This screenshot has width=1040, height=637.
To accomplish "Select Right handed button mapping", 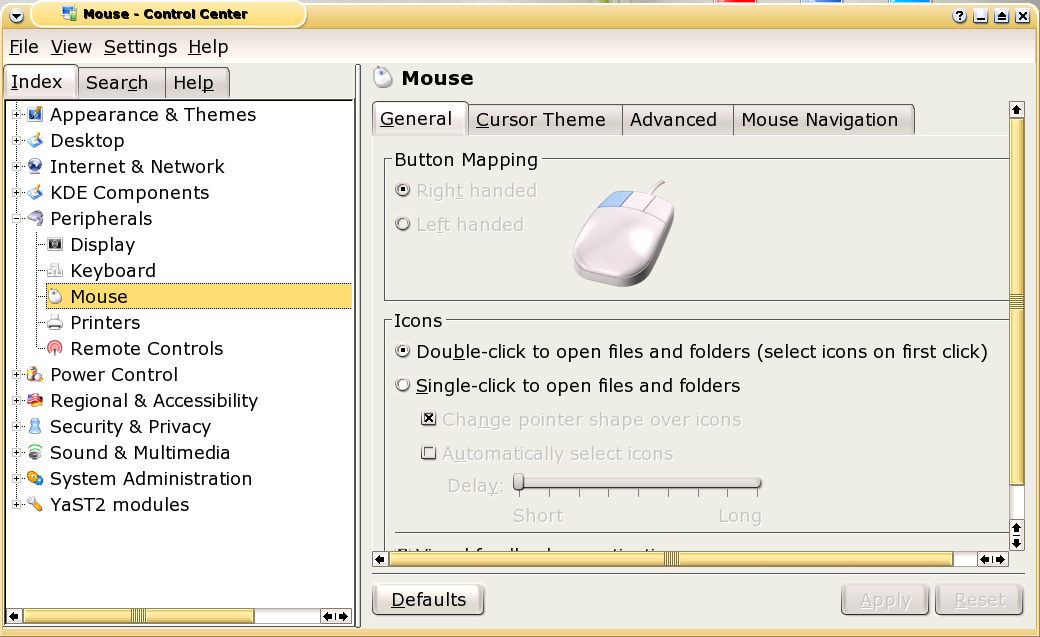I will pyautogui.click(x=403, y=190).
